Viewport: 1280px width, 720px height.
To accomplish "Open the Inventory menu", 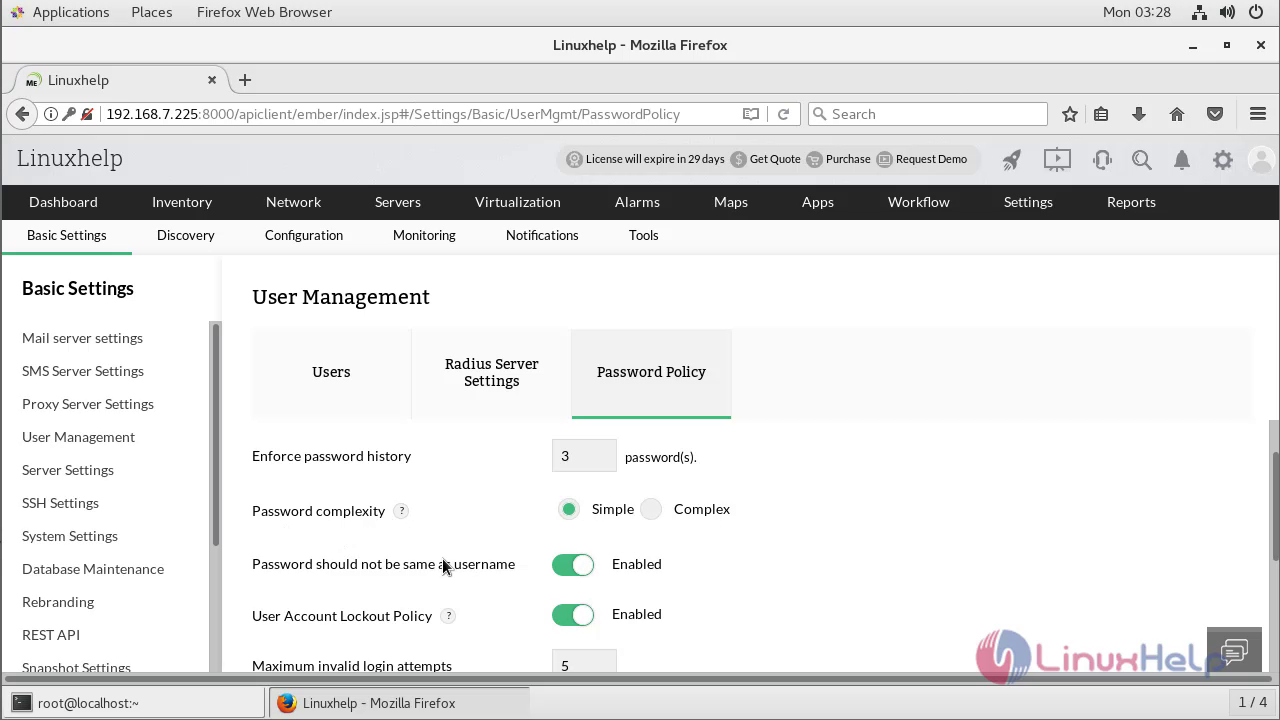I will pos(182,202).
